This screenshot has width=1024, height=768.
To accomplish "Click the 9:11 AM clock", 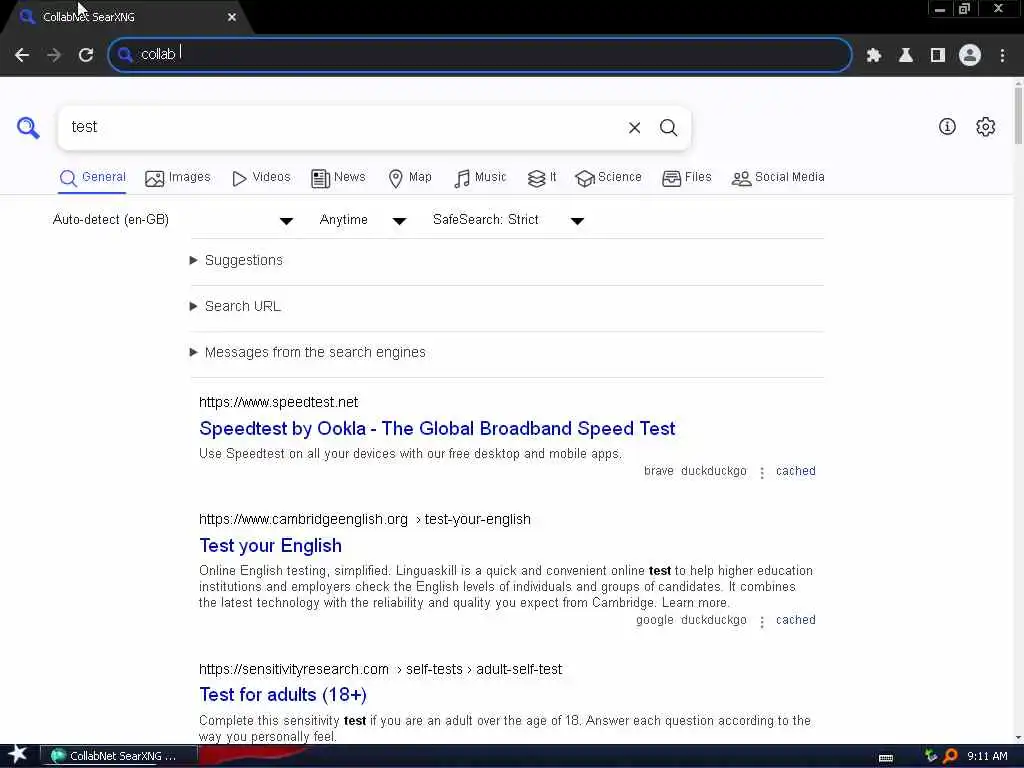I will (987, 756).
